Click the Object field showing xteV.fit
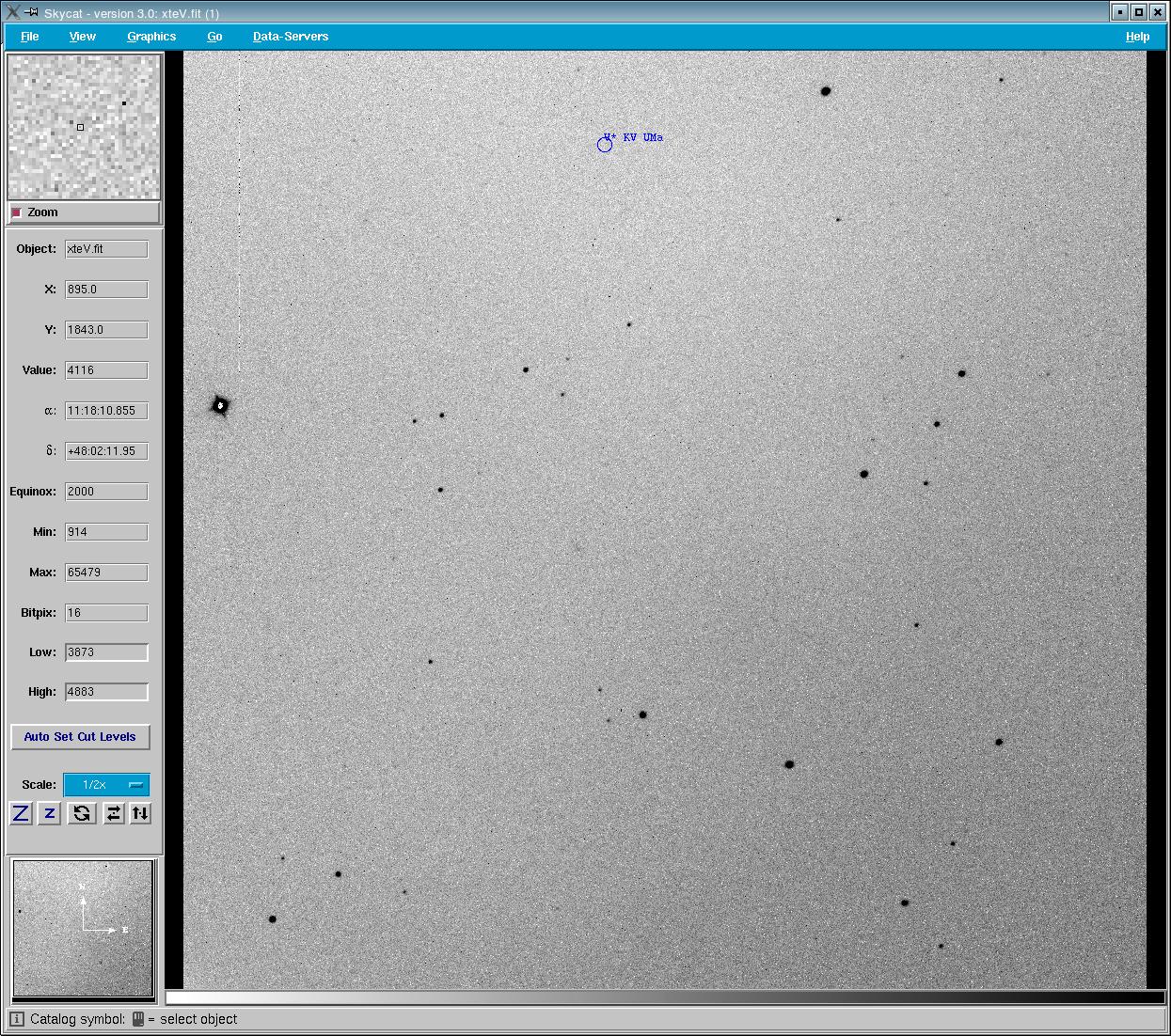1171x1036 pixels. (106, 249)
